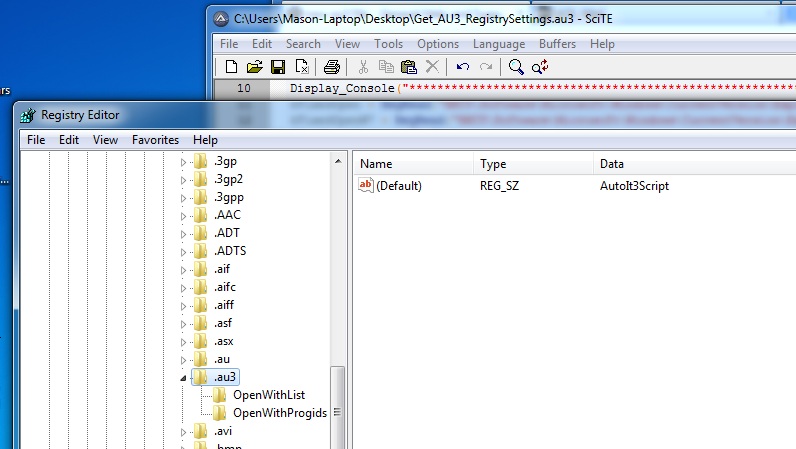Click the Print icon in the SciTE toolbar

pos(332,67)
